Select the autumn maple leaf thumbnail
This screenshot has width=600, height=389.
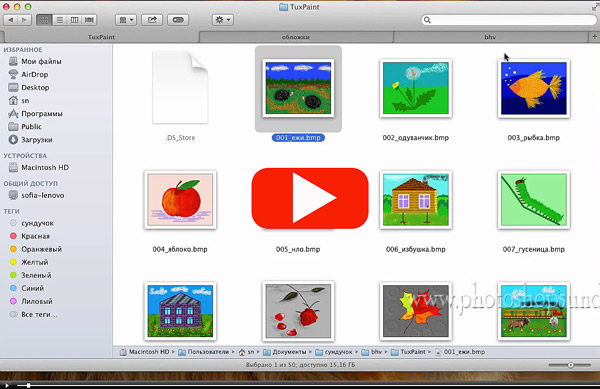[x=416, y=311]
